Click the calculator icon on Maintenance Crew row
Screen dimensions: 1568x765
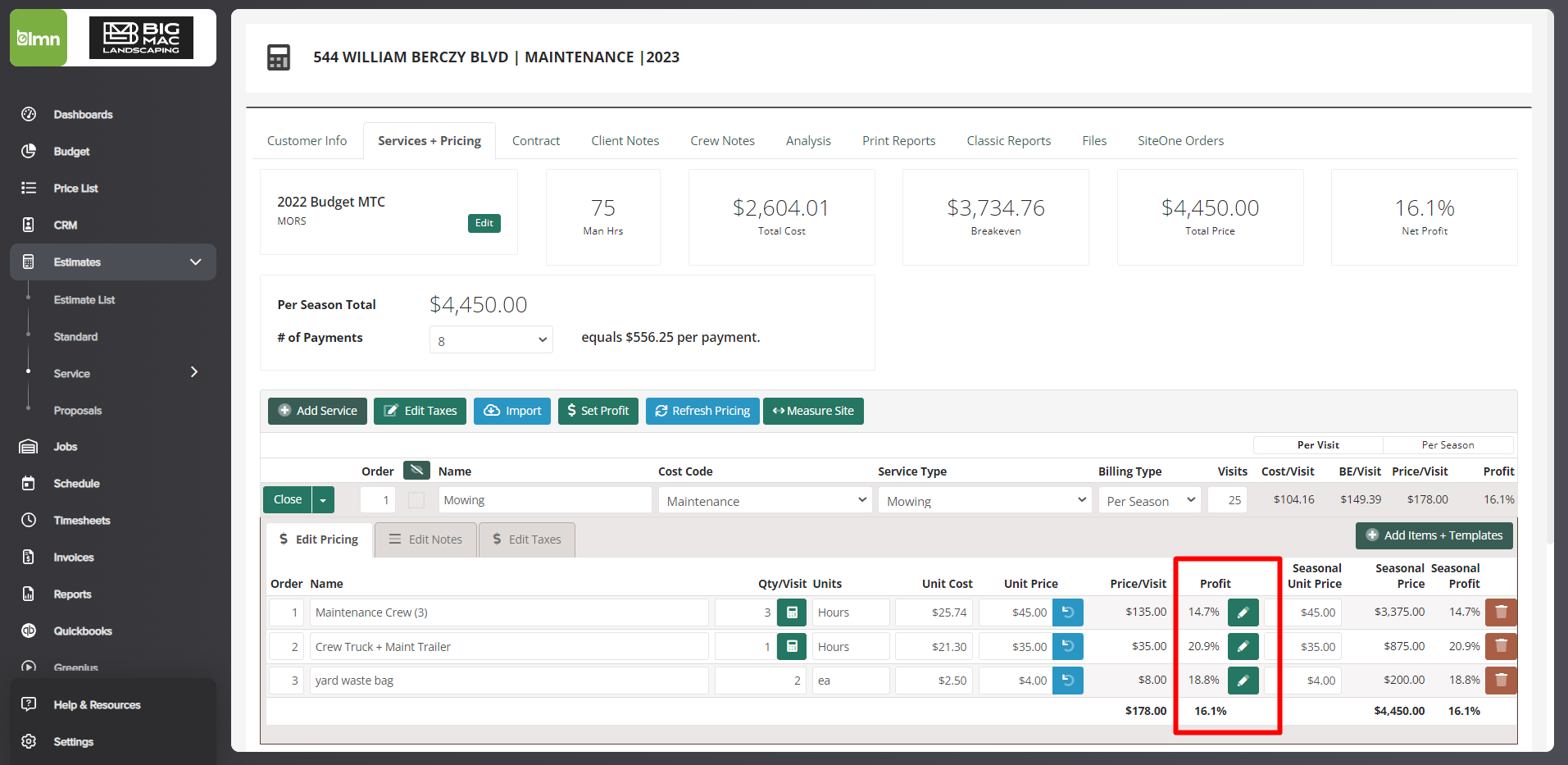pyautogui.click(x=791, y=612)
